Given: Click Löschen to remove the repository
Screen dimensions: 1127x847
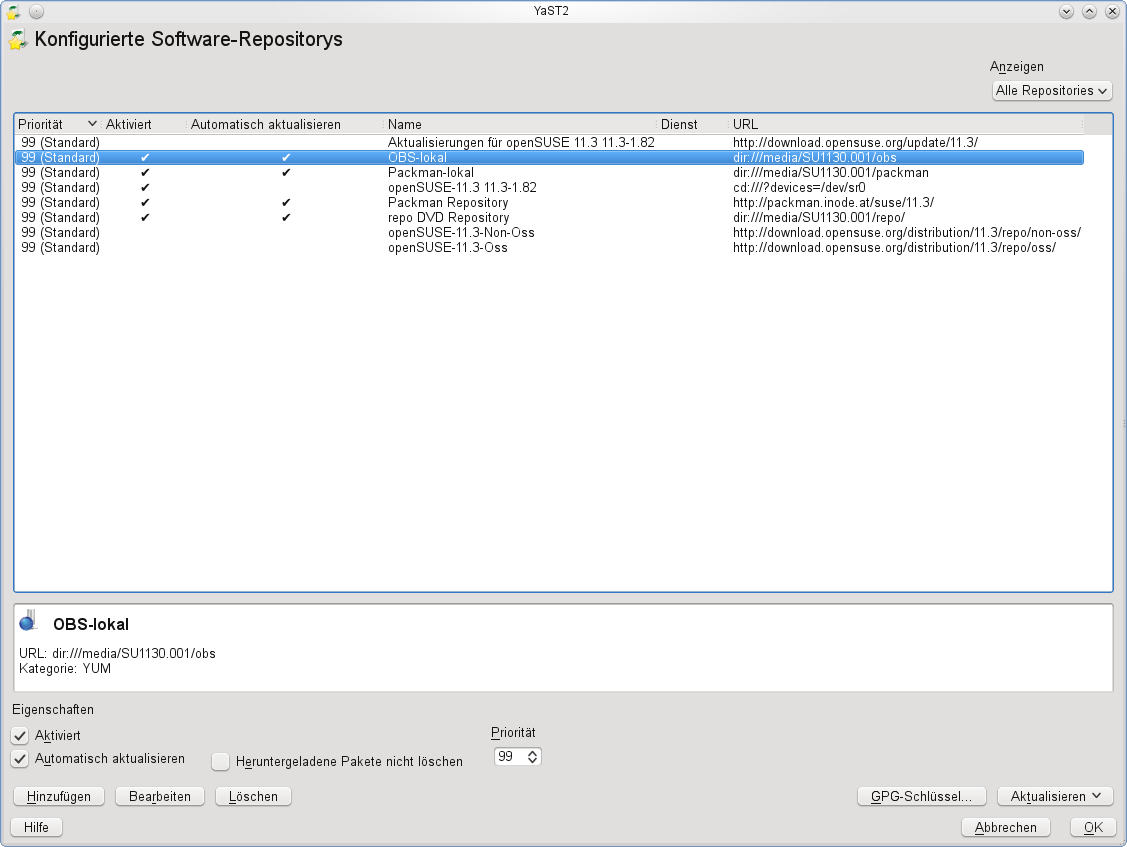Looking at the screenshot, I should [x=253, y=796].
